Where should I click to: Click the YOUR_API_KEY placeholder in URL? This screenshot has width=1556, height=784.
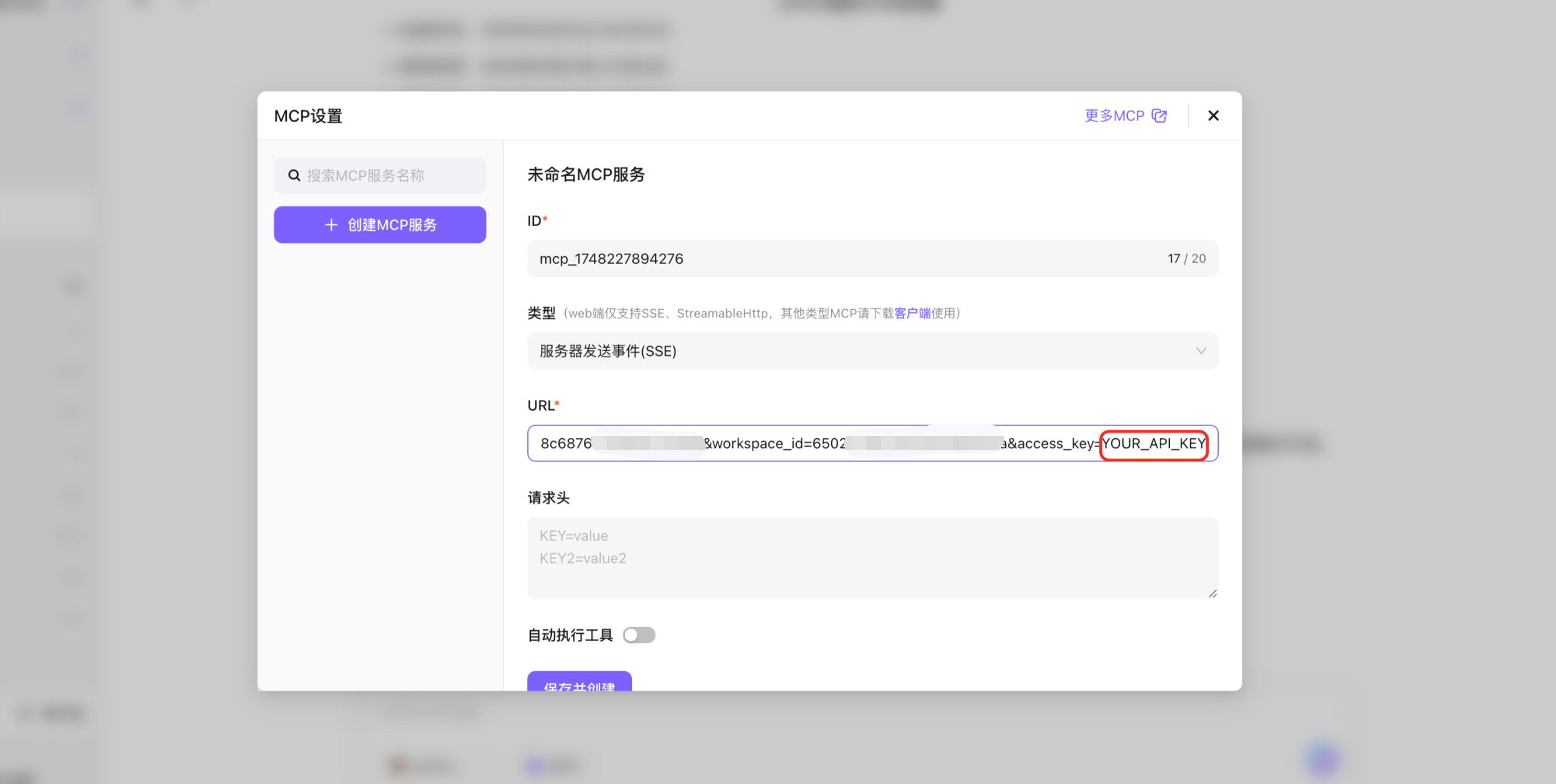pos(1154,443)
